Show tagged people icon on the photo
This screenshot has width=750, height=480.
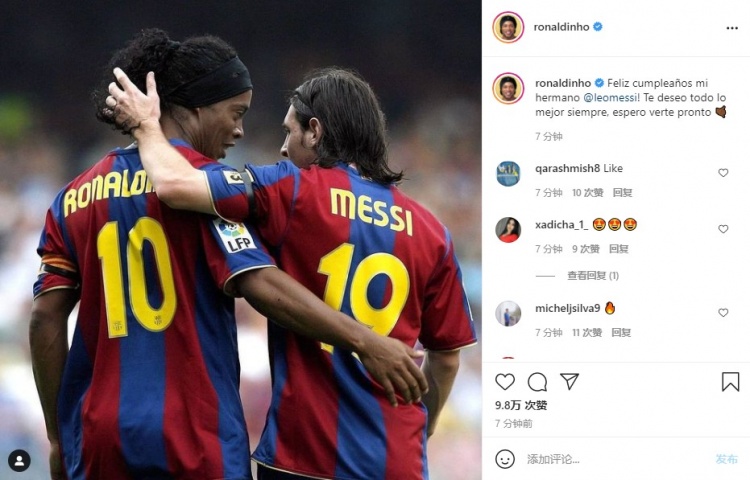pyautogui.click(x=19, y=461)
